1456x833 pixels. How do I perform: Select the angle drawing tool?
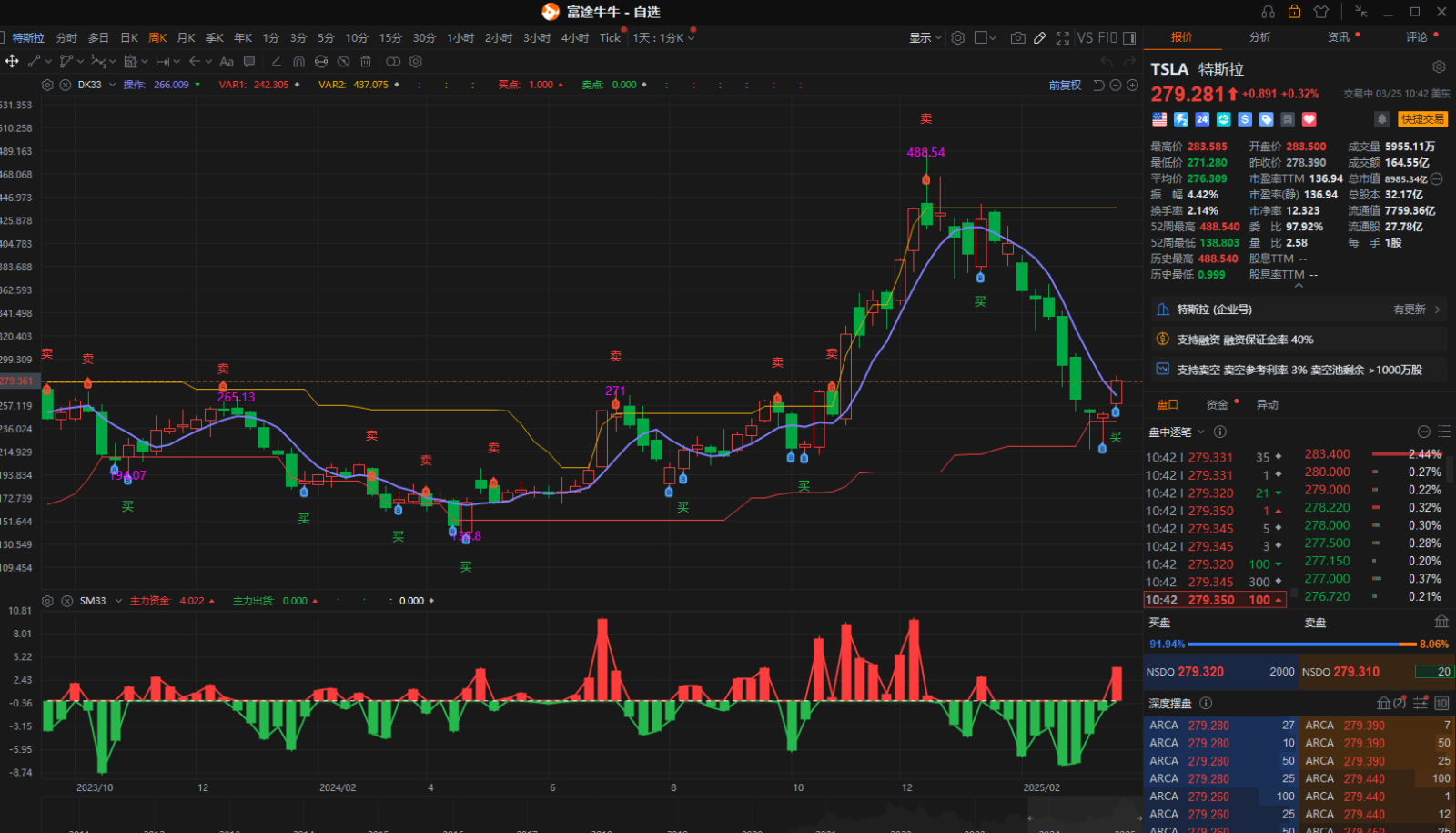click(x=277, y=61)
